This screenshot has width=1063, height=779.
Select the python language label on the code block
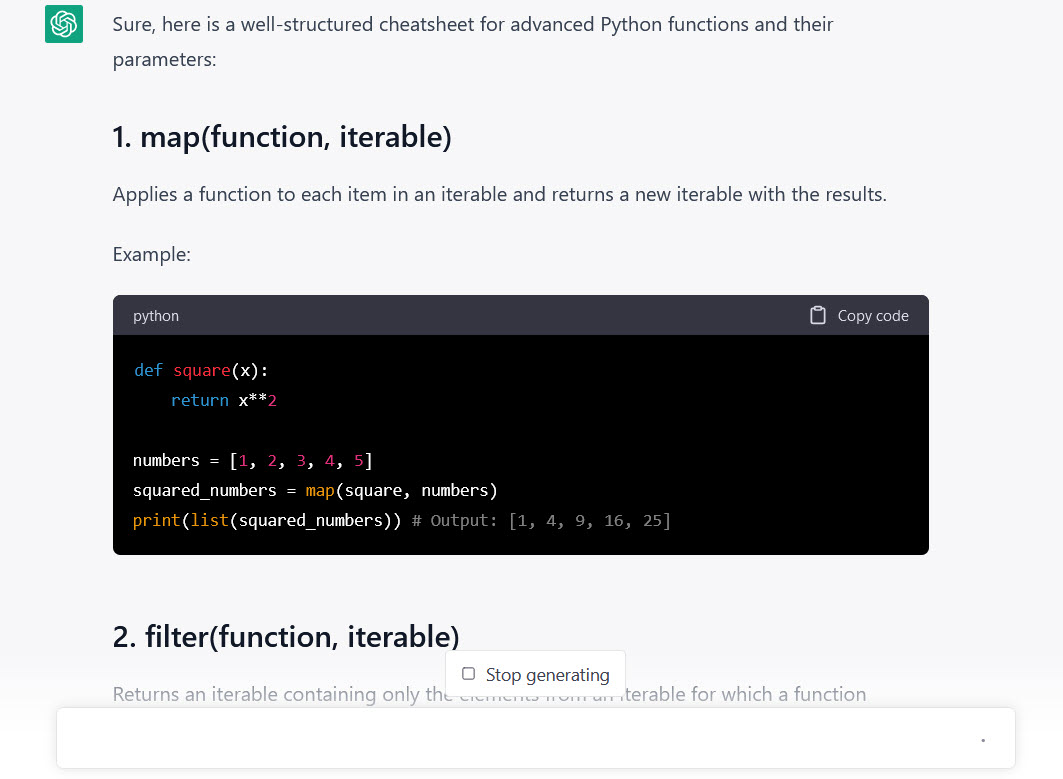[x=155, y=315]
